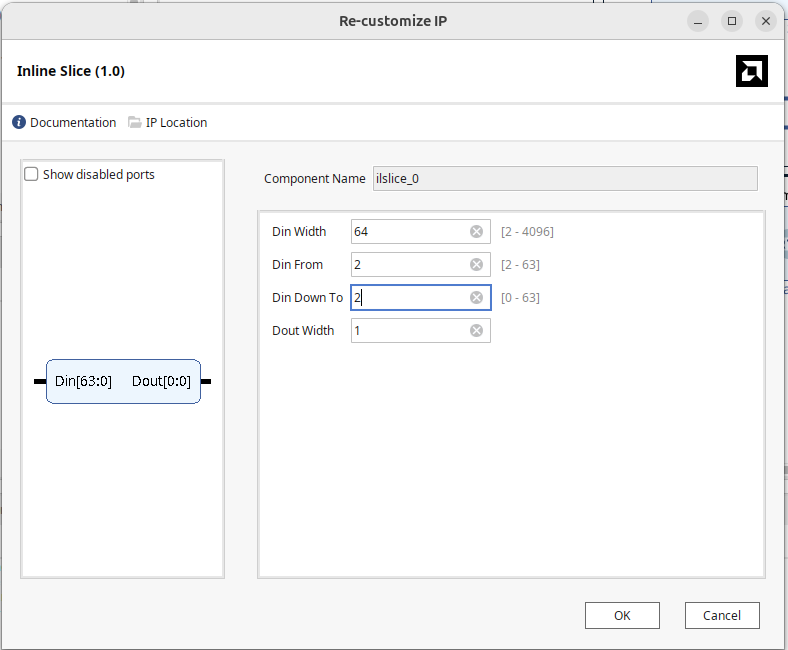Click the Documentation info icon
Viewport: 788px width, 650px height.
coord(19,123)
